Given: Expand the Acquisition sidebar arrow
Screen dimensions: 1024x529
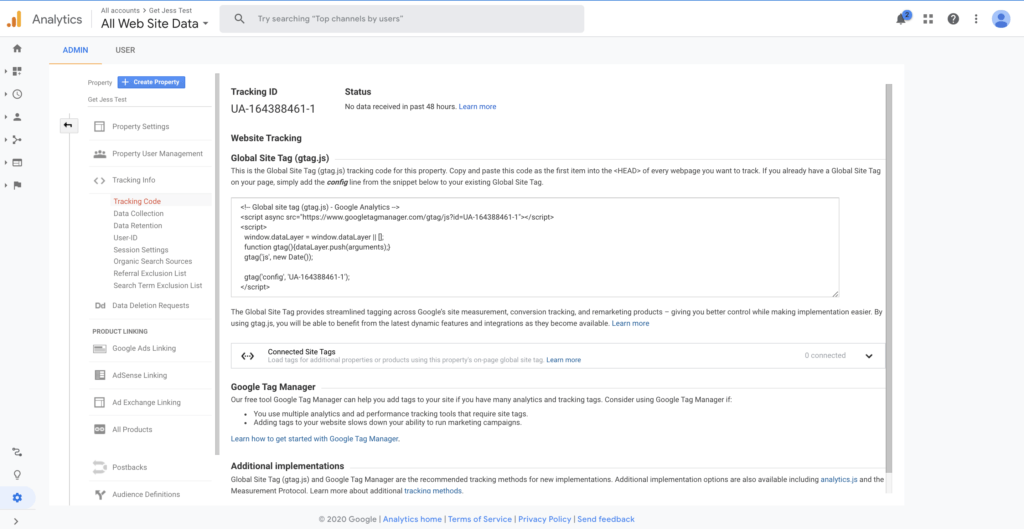Looking at the screenshot, I should [6, 140].
